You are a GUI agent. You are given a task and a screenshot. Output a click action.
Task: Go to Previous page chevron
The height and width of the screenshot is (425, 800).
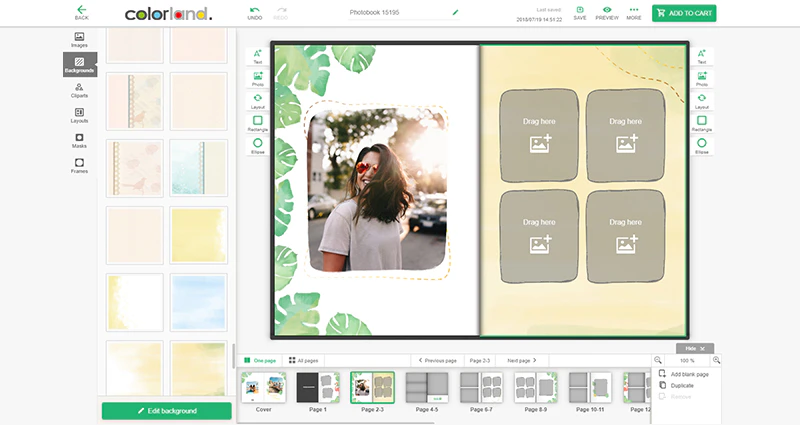pos(420,360)
